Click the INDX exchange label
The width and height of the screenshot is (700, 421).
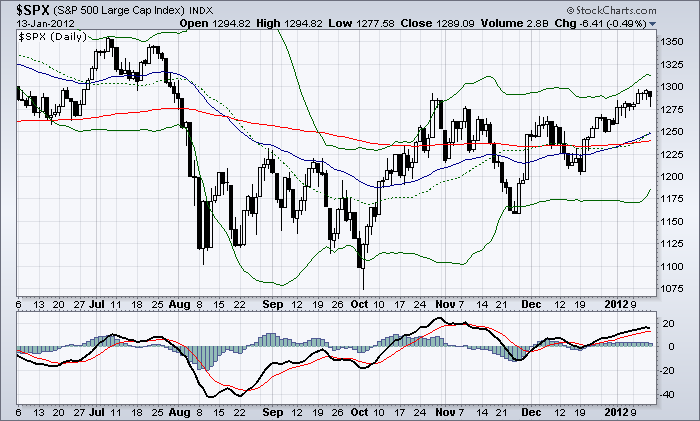pyautogui.click(x=201, y=10)
